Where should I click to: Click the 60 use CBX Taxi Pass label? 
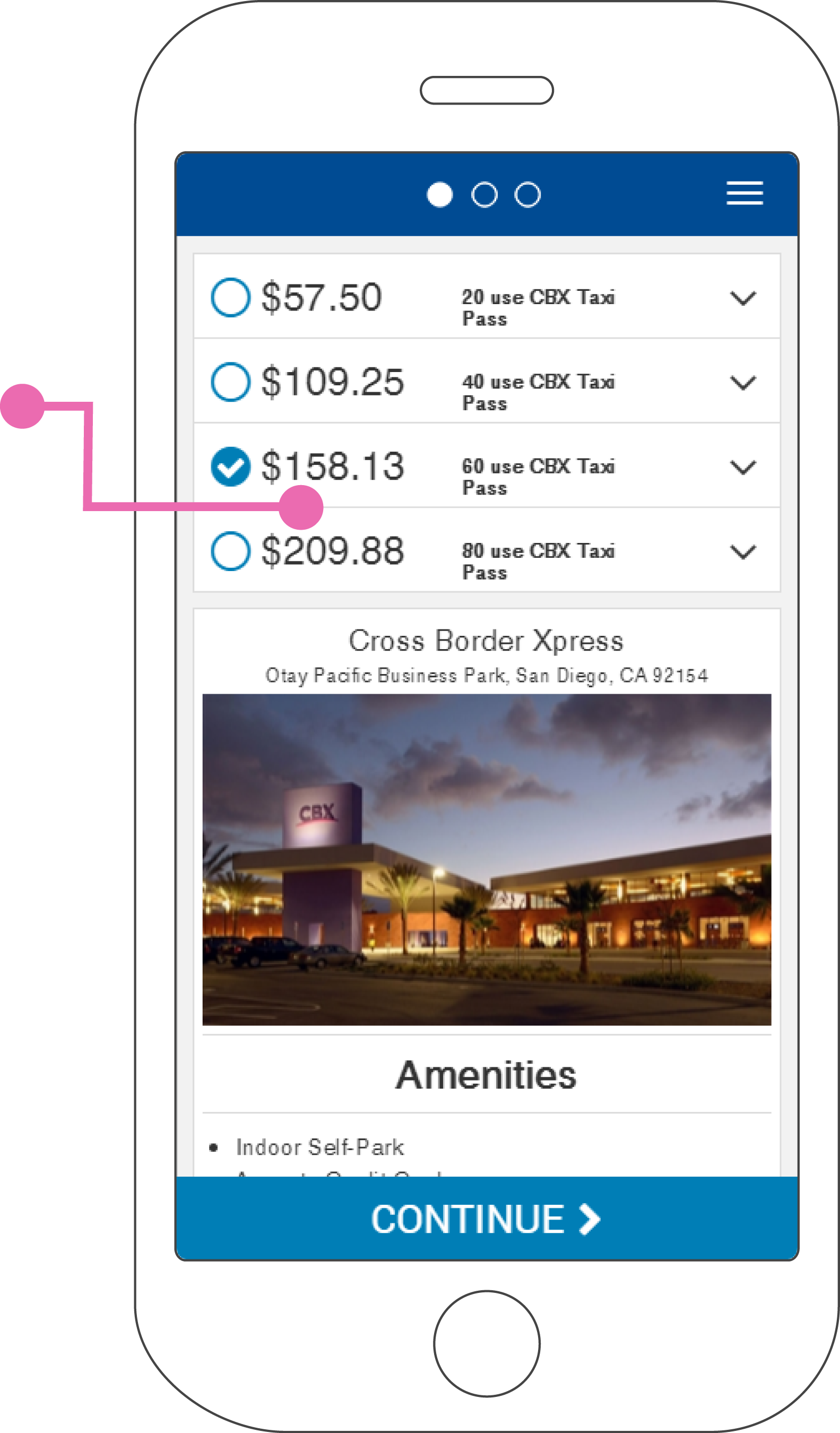[538, 477]
